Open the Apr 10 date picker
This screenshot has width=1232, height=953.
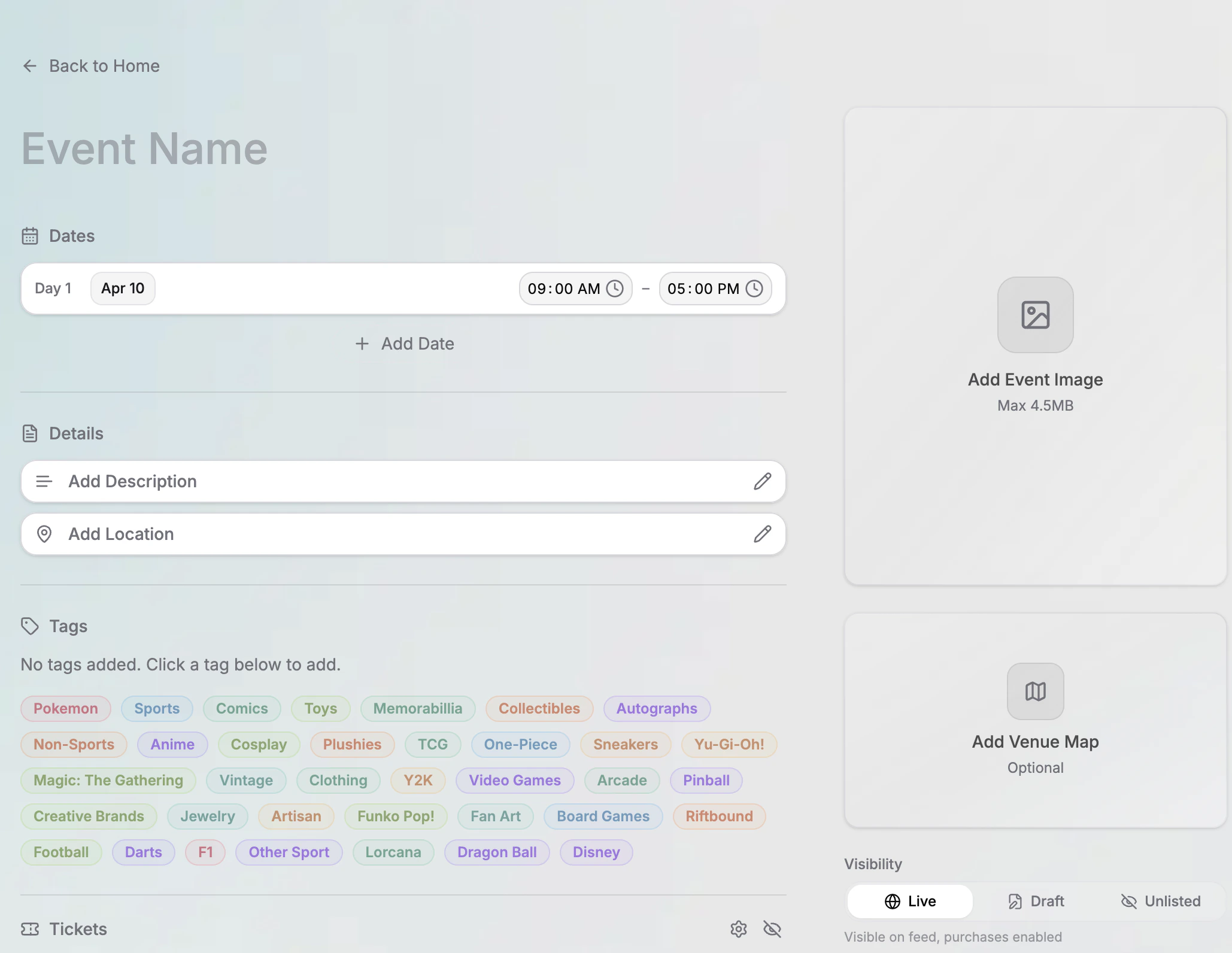(123, 289)
